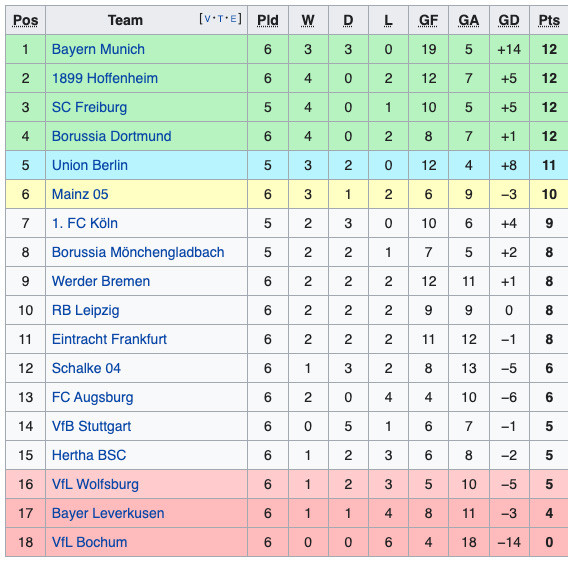
Task: Click the Schalke 04 link
Action: pos(86,368)
